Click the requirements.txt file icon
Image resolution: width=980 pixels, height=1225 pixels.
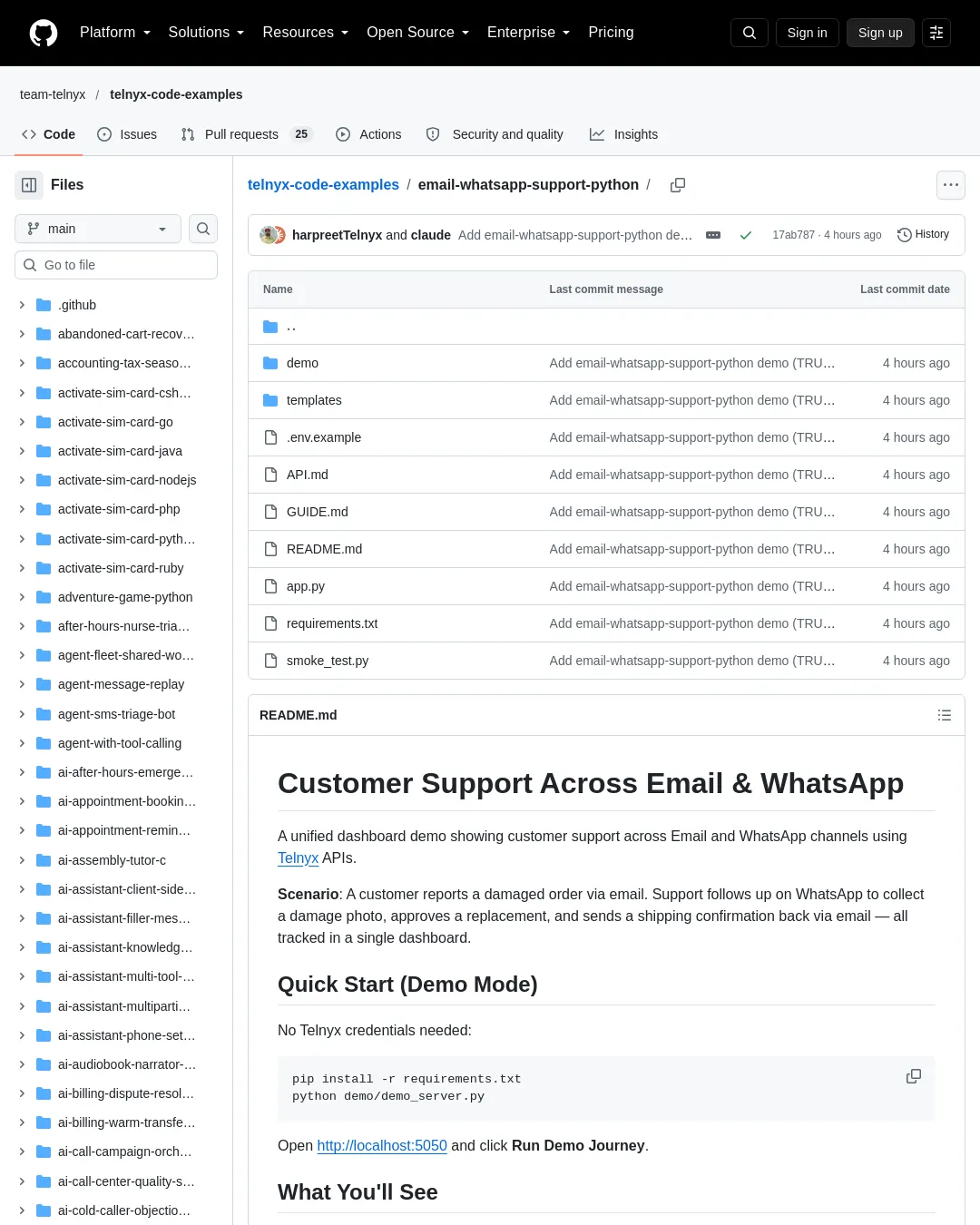pos(270,623)
